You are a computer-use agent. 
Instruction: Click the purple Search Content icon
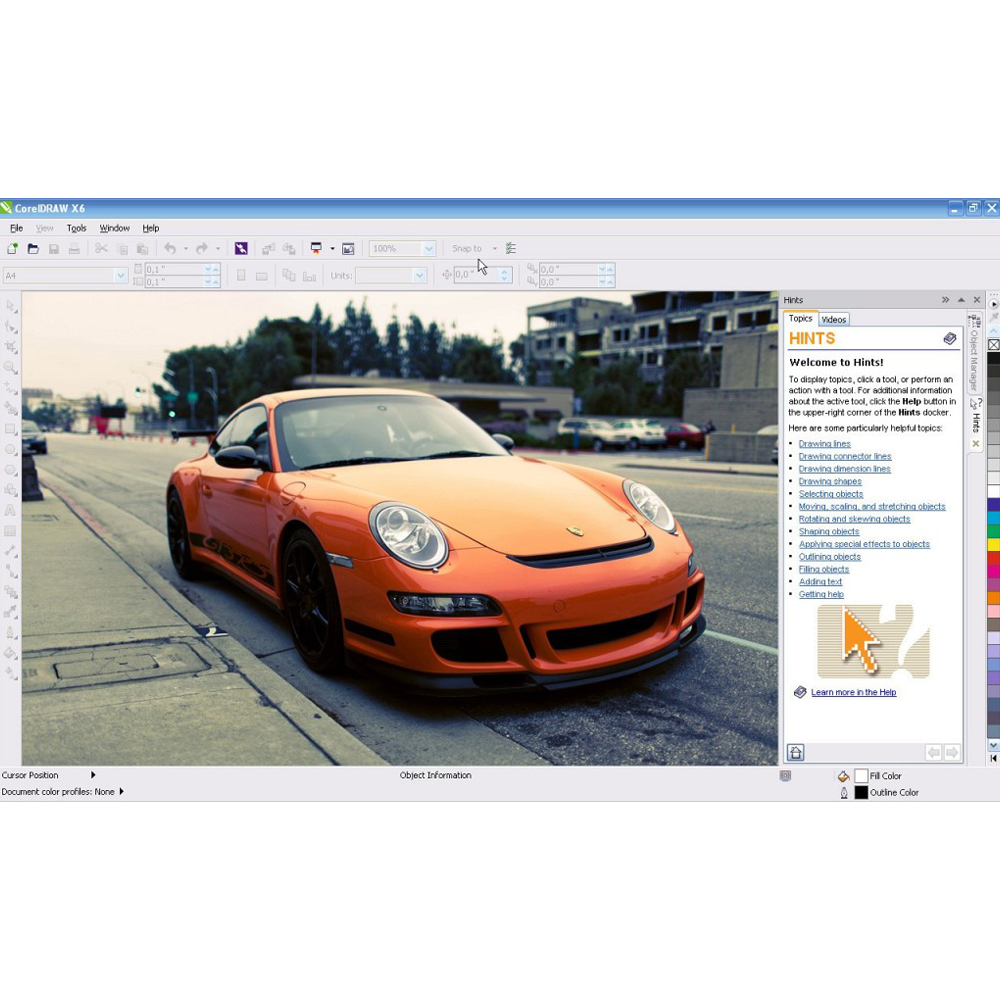click(241, 248)
